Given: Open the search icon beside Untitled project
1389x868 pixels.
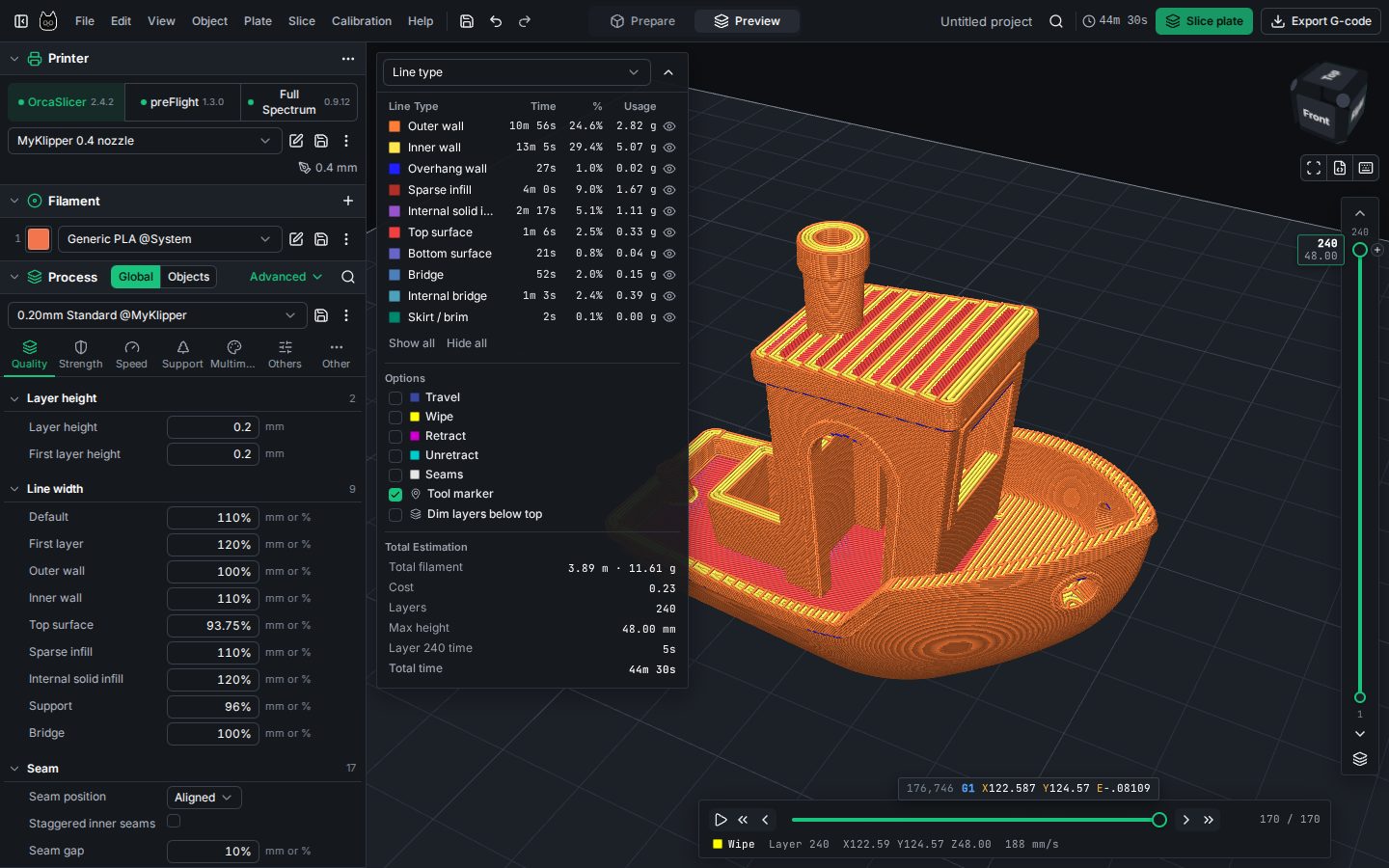Looking at the screenshot, I should click(1056, 21).
